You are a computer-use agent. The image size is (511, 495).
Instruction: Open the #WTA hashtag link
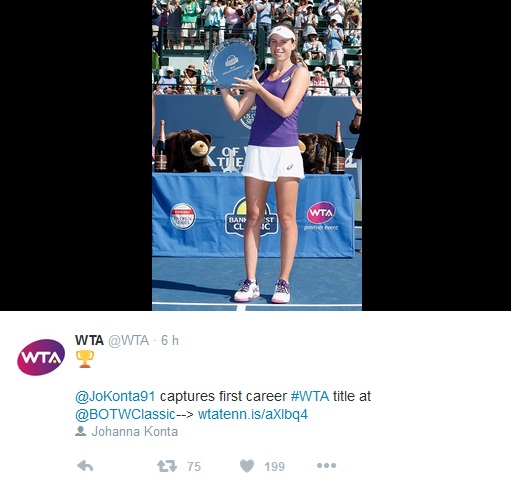tap(310, 396)
